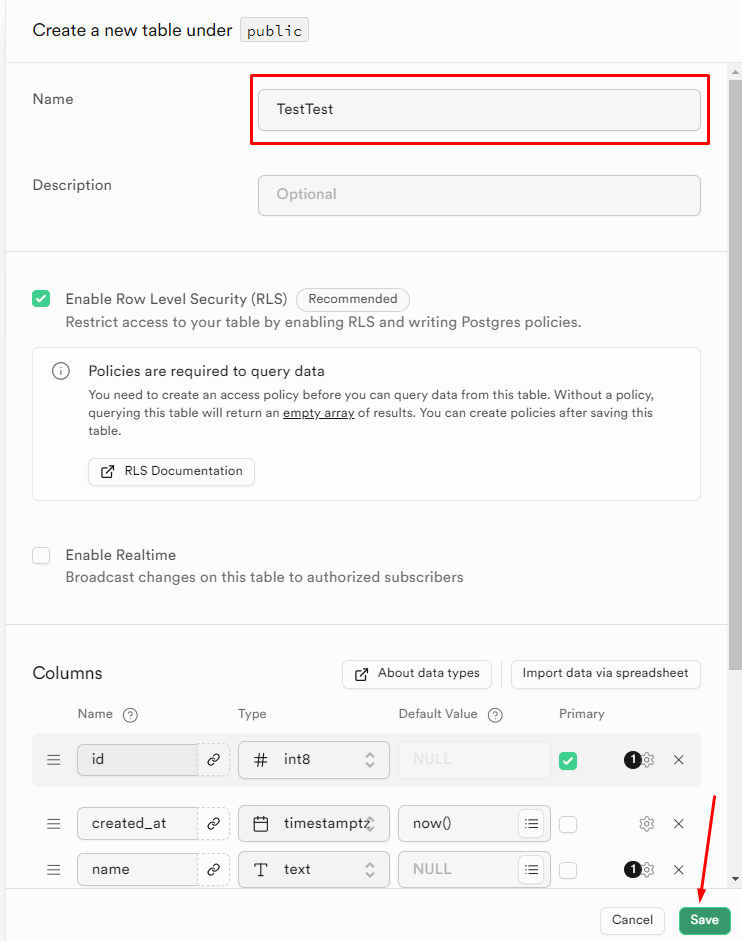Mark created_at as a Primary column
The height and width of the screenshot is (941, 742).
[568, 823]
